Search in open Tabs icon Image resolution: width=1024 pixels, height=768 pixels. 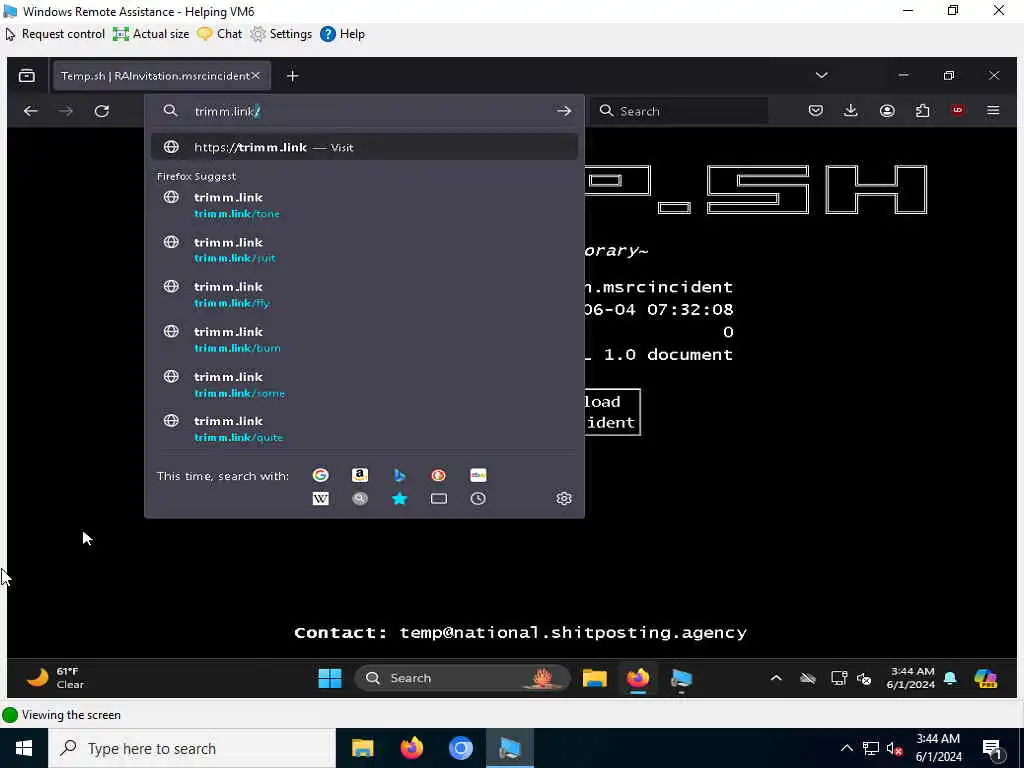pos(439,499)
